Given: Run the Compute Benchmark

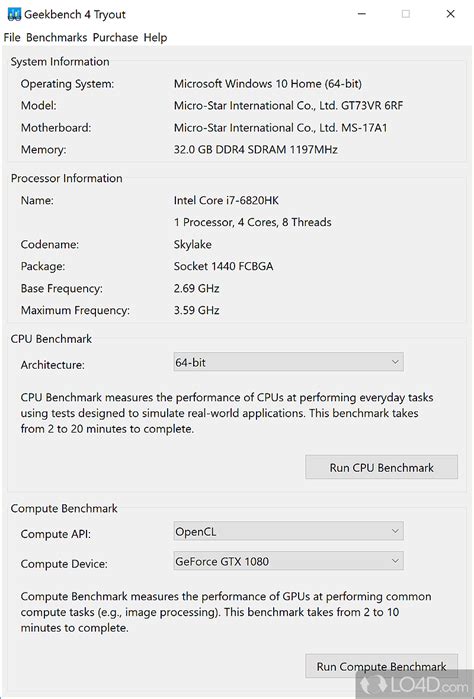Looking at the screenshot, I should pos(382,666).
